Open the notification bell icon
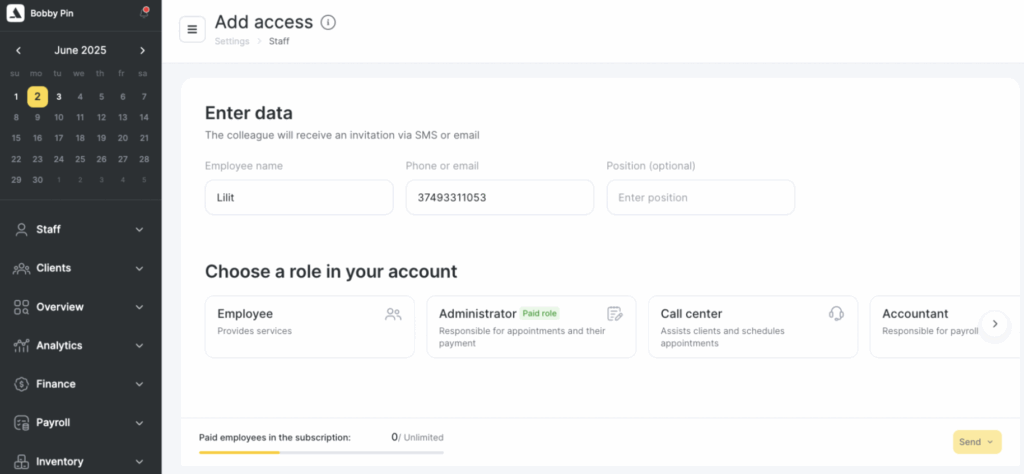1024x474 pixels. point(144,13)
